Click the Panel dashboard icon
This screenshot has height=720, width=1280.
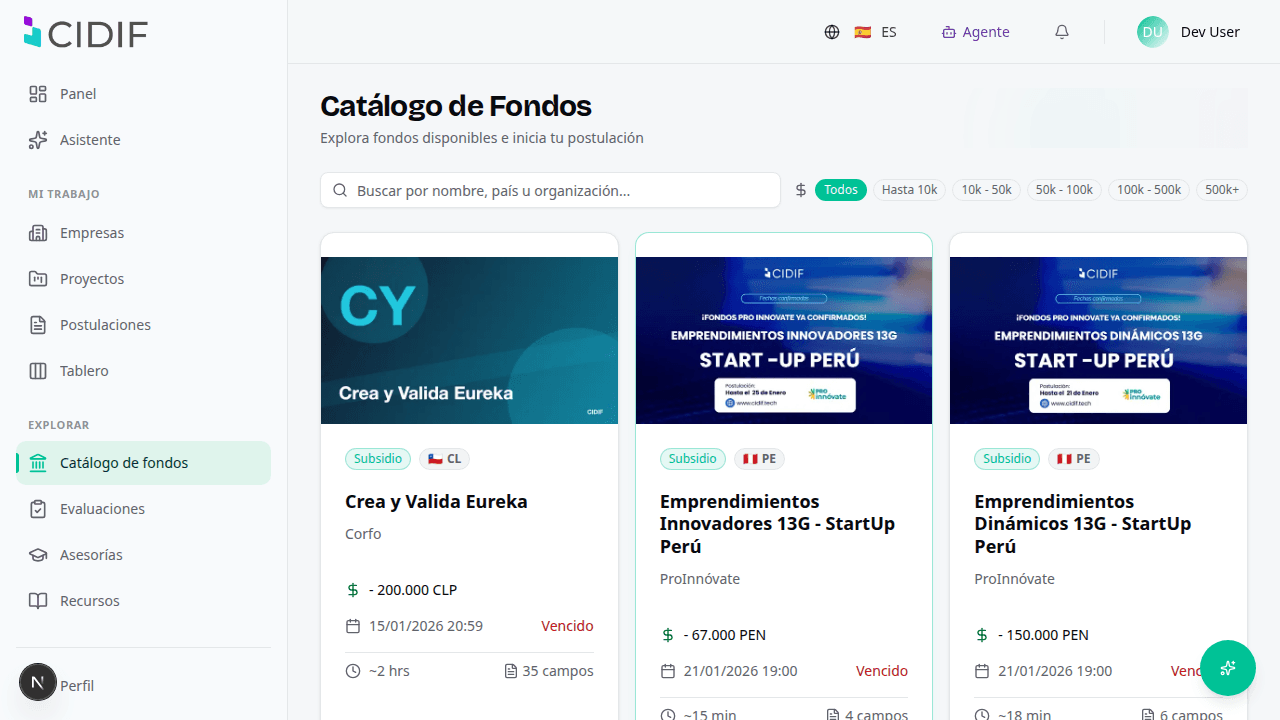tap(38, 94)
